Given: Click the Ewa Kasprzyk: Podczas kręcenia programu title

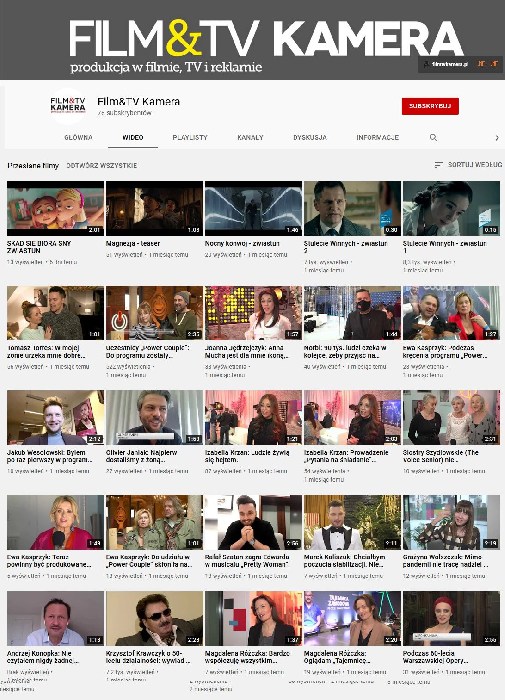Looking at the screenshot, I should point(445,352).
